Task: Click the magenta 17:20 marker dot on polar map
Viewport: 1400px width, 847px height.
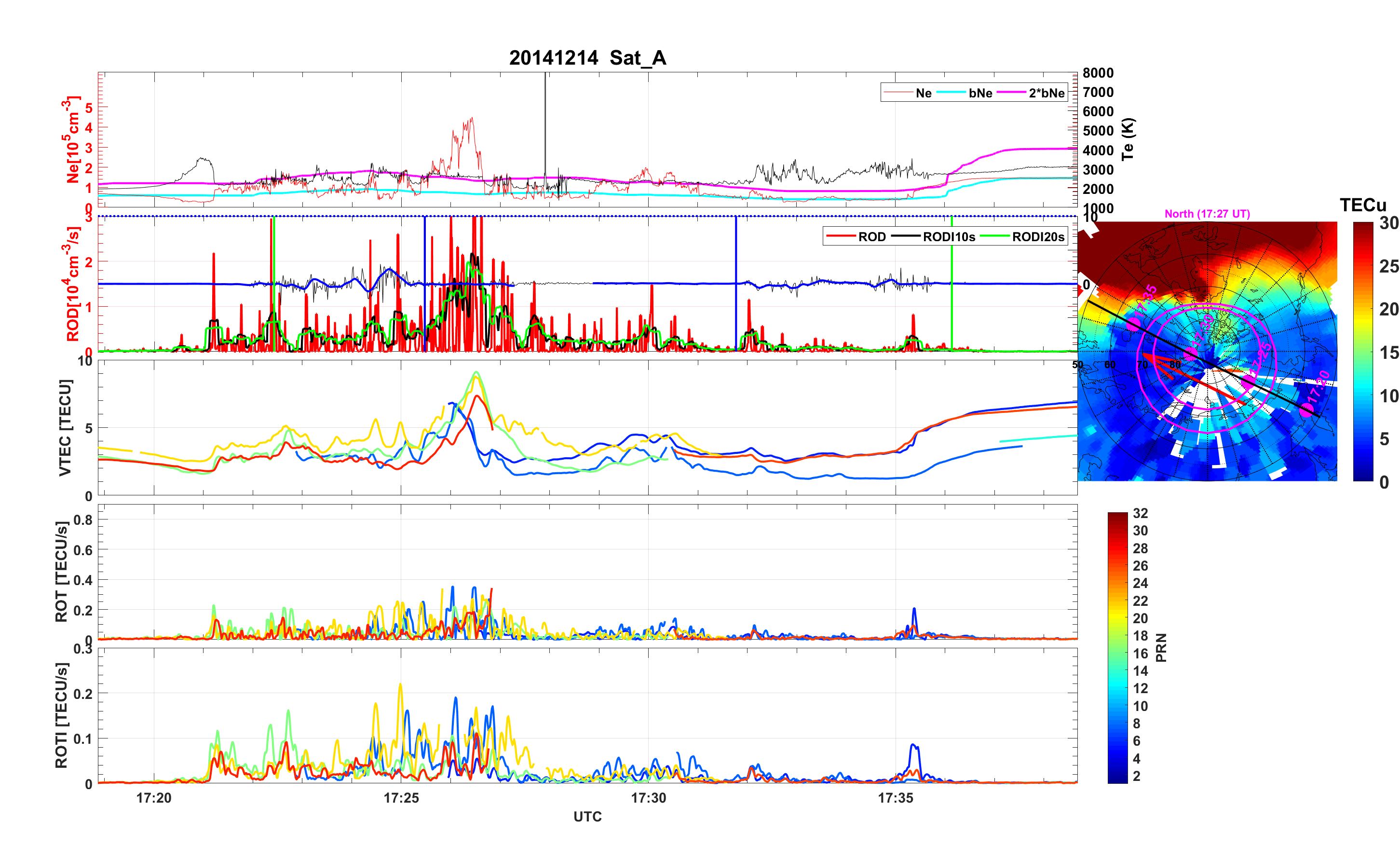Action: [x=1307, y=410]
